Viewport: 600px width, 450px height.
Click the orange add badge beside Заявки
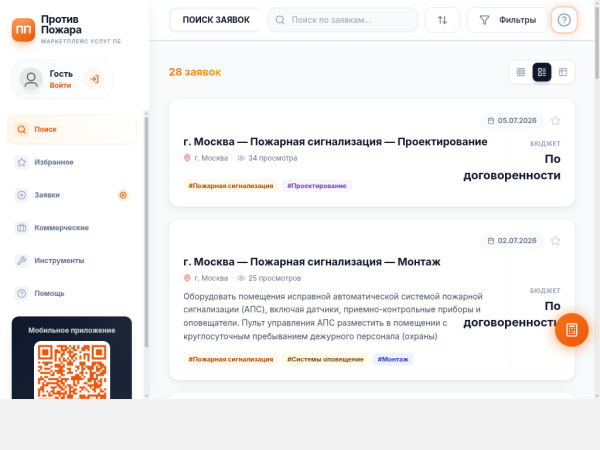(123, 195)
